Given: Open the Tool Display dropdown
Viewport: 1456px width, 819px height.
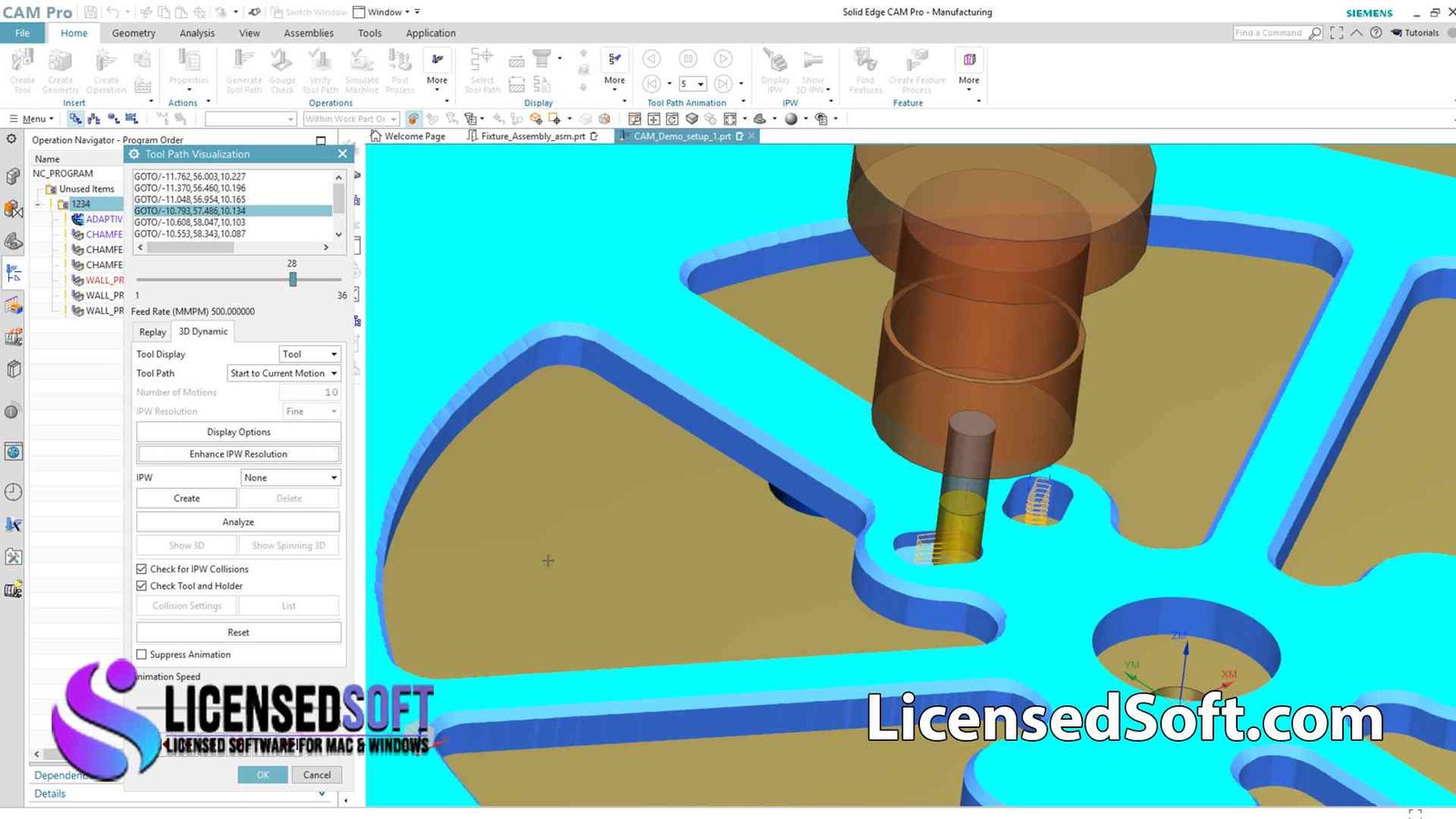Looking at the screenshot, I should (x=309, y=354).
